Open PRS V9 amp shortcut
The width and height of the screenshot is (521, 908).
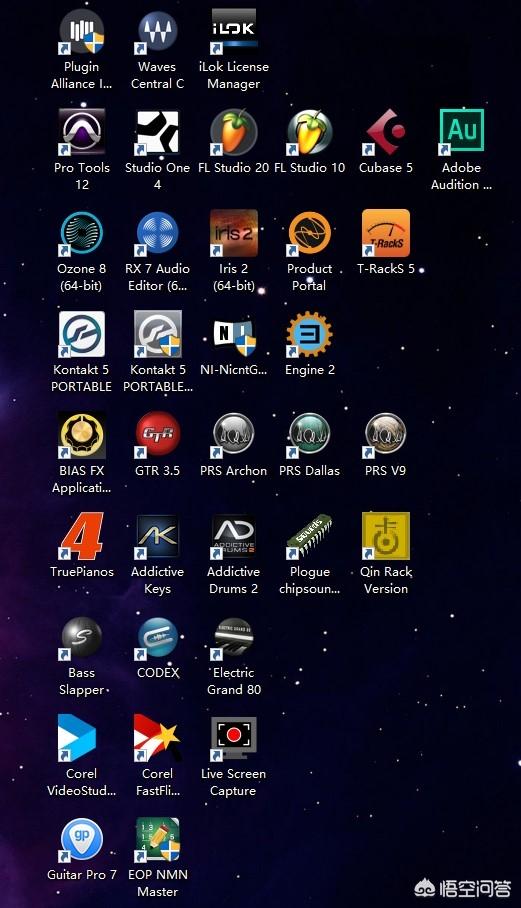(x=386, y=435)
